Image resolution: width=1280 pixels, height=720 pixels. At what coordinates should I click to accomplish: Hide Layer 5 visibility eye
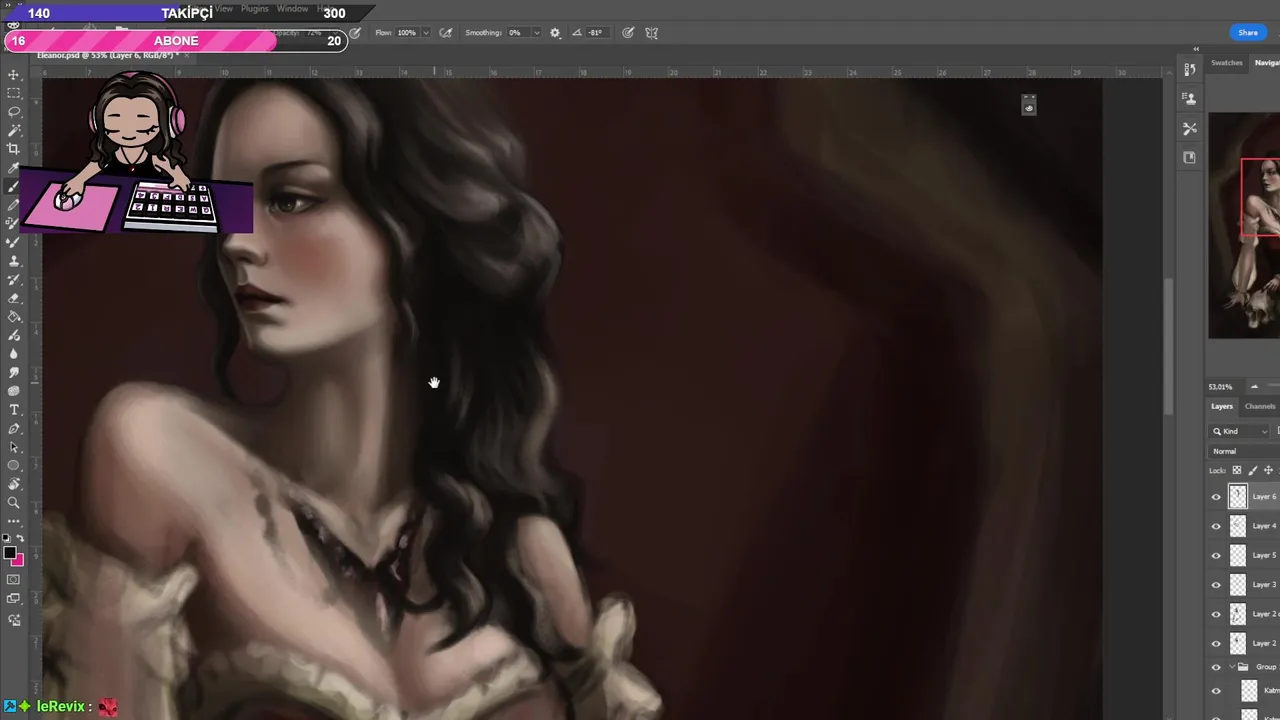1216,556
